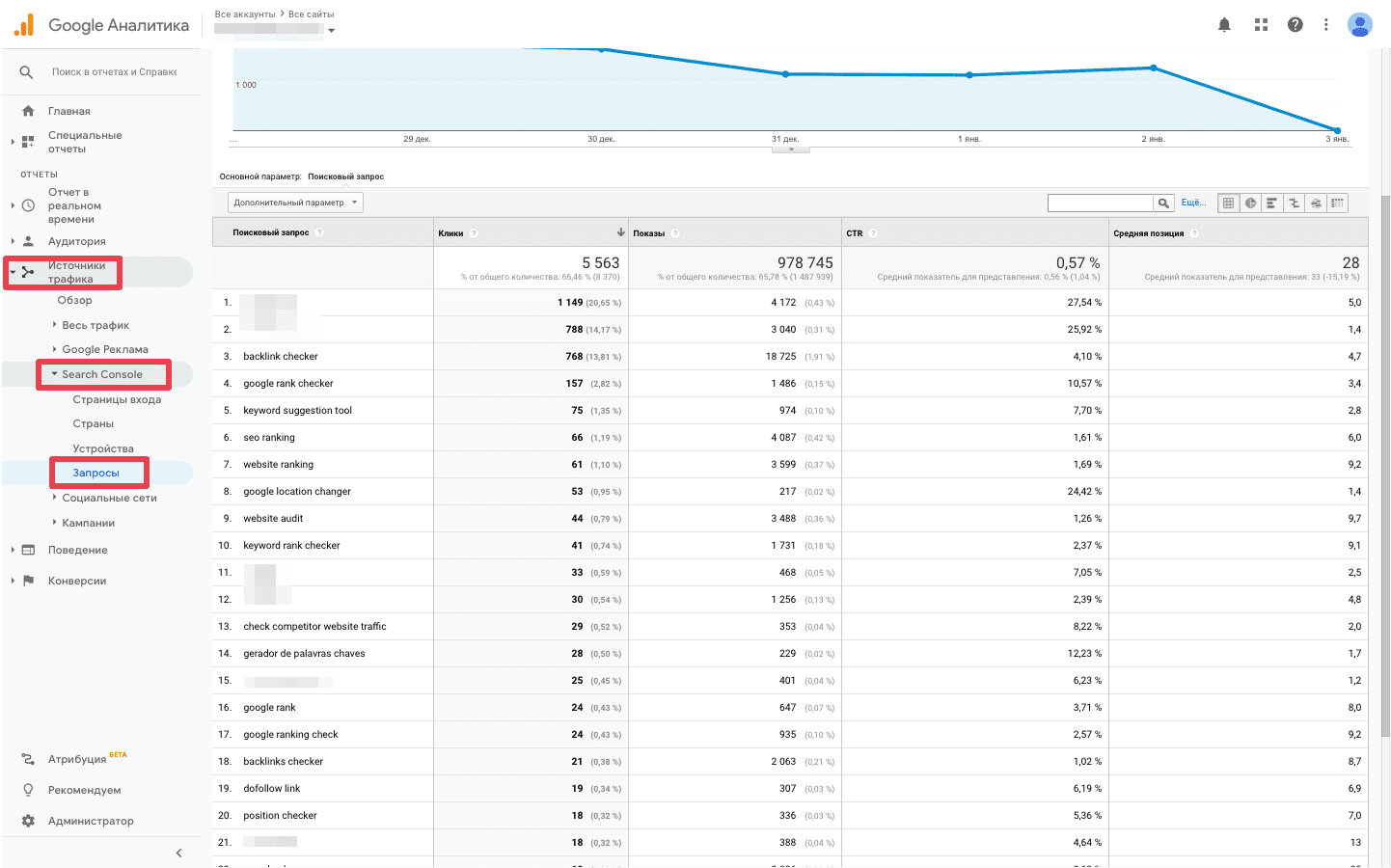
Task: Click help icon next to Показы header
Action: [x=675, y=233]
